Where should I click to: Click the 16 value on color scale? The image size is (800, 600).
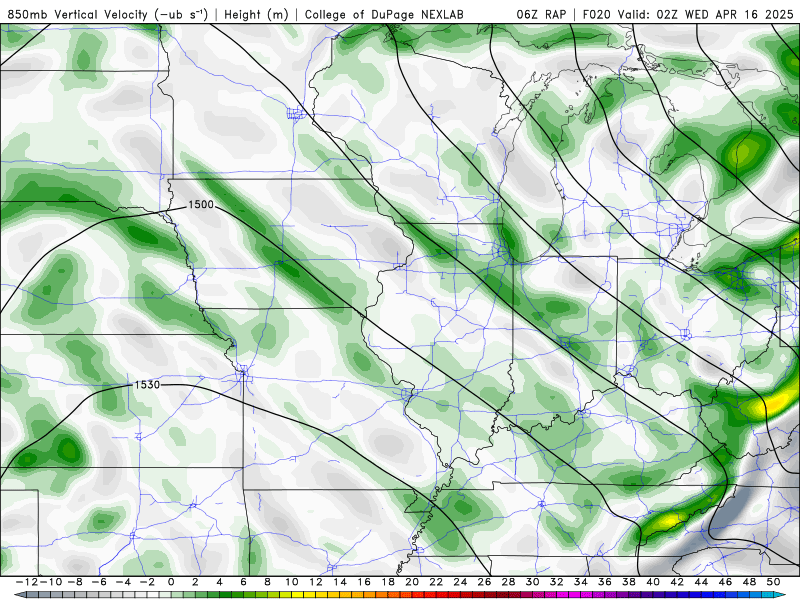pos(364,582)
